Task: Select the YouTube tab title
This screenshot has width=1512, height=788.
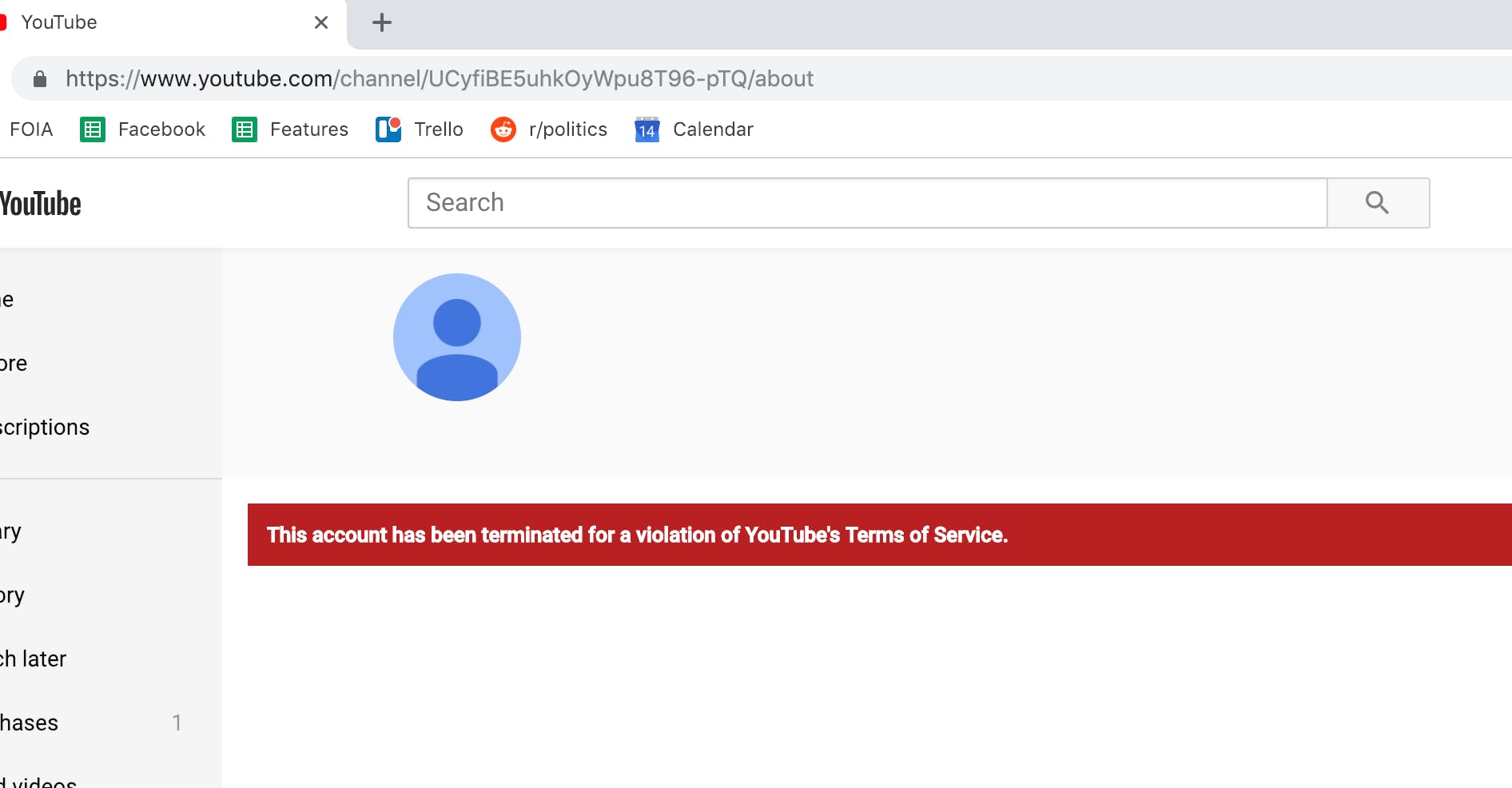Action: (59, 22)
